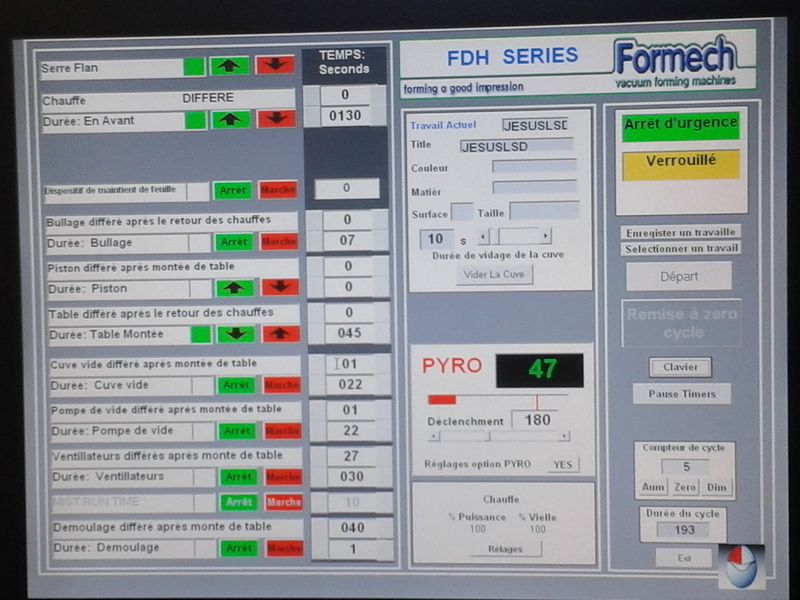
Task: Click the Travail Actuel field
Action: [x=535, y=126]
